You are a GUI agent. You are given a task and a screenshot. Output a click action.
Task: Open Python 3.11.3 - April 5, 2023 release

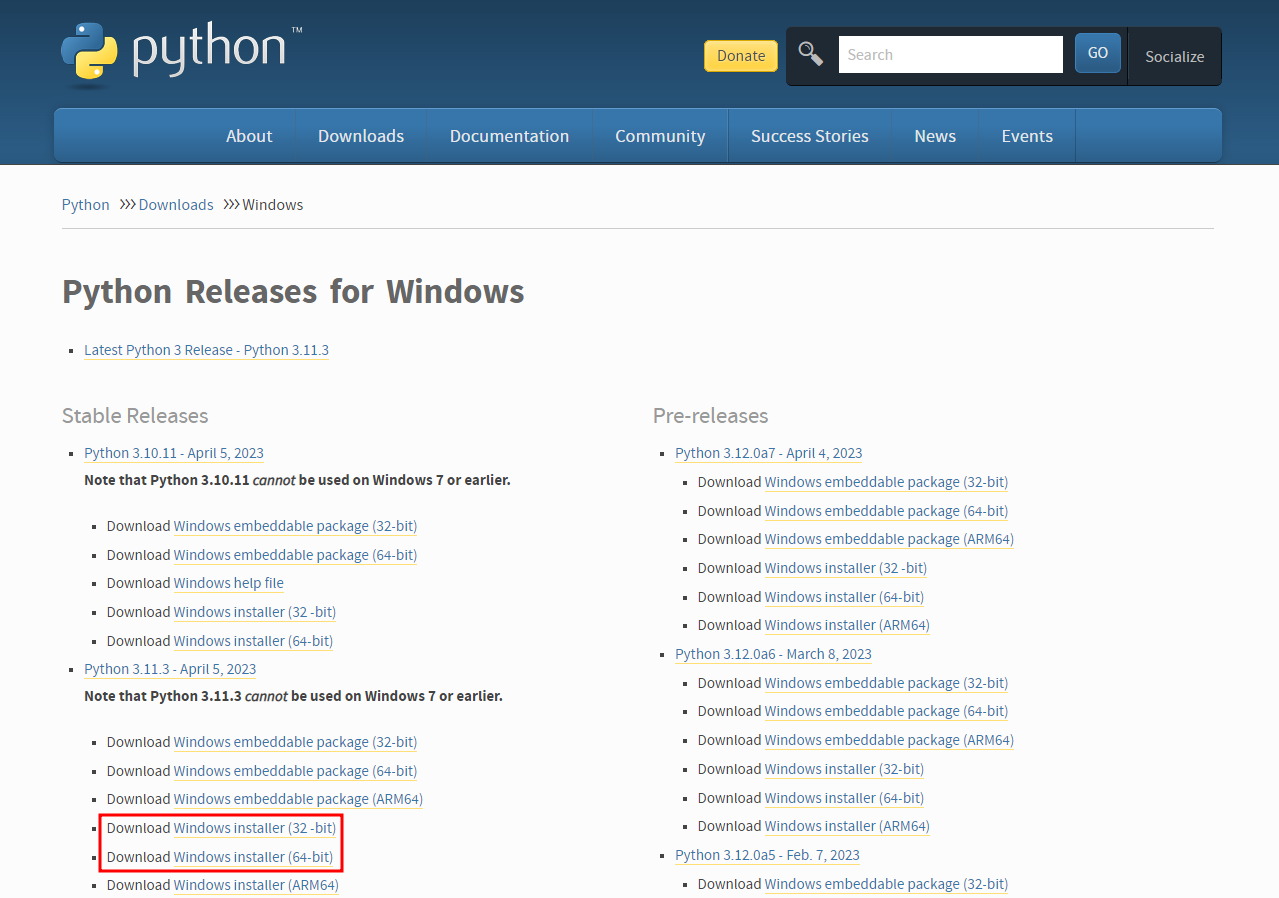coord(170,669)
